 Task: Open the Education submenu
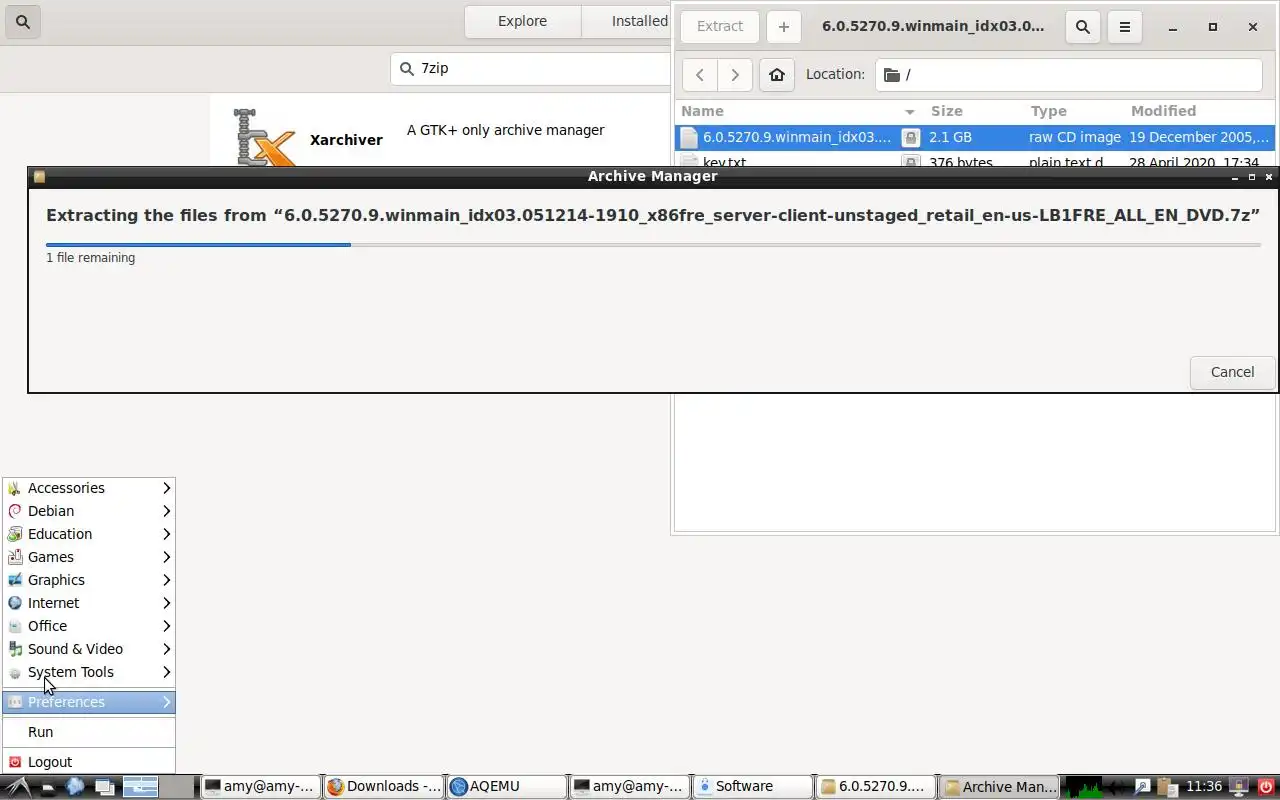pyautogui.click(x=89, y=534)
